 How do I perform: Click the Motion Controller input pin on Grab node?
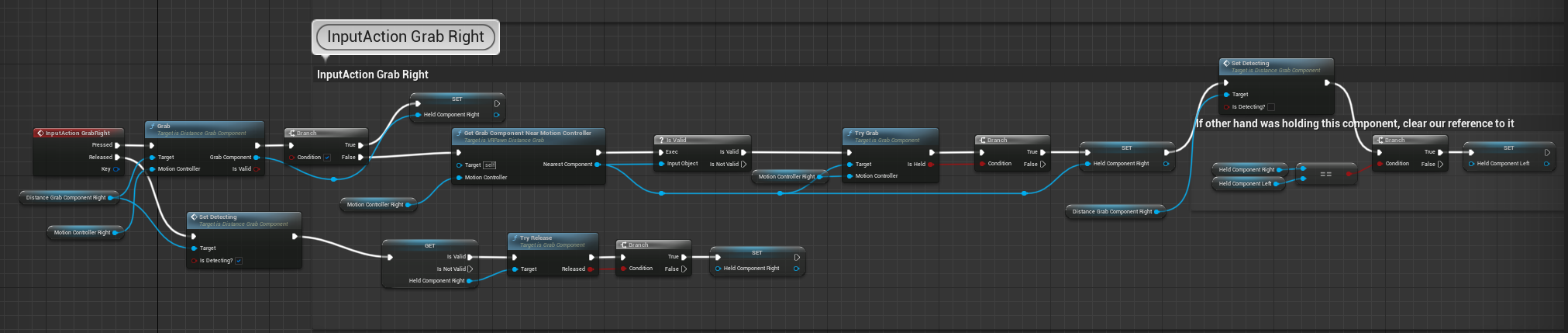(x=152, y=168)
